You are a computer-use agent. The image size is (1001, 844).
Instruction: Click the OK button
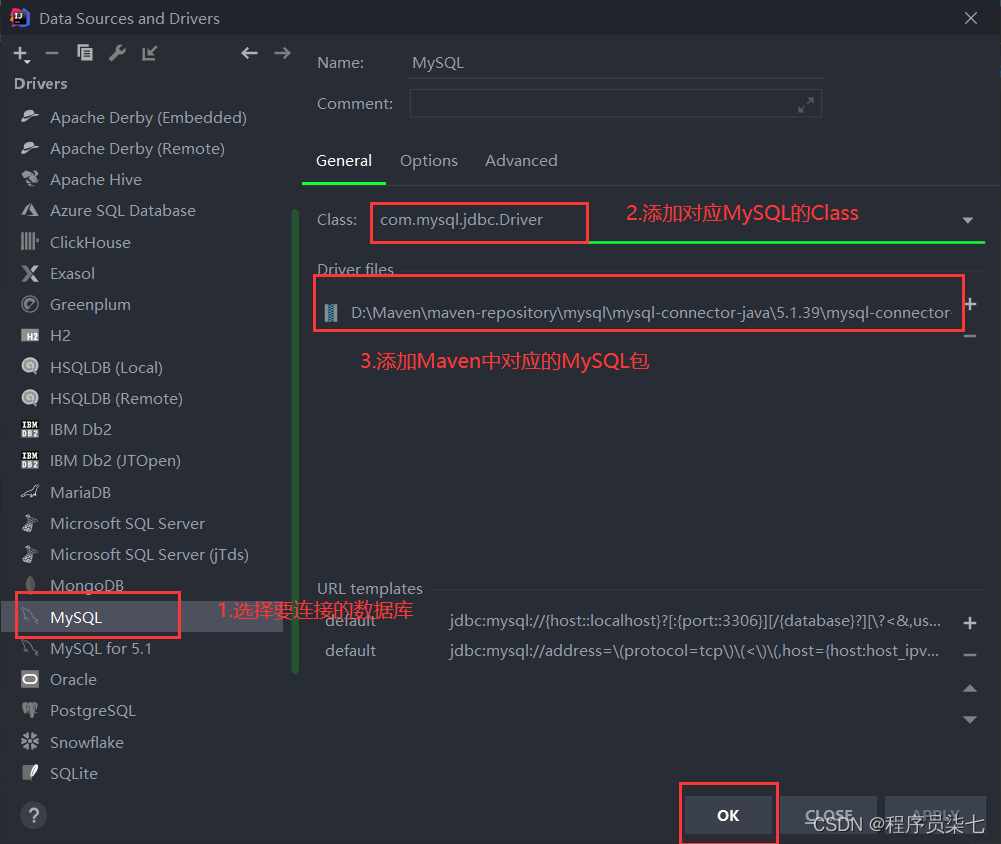(728, 815)
